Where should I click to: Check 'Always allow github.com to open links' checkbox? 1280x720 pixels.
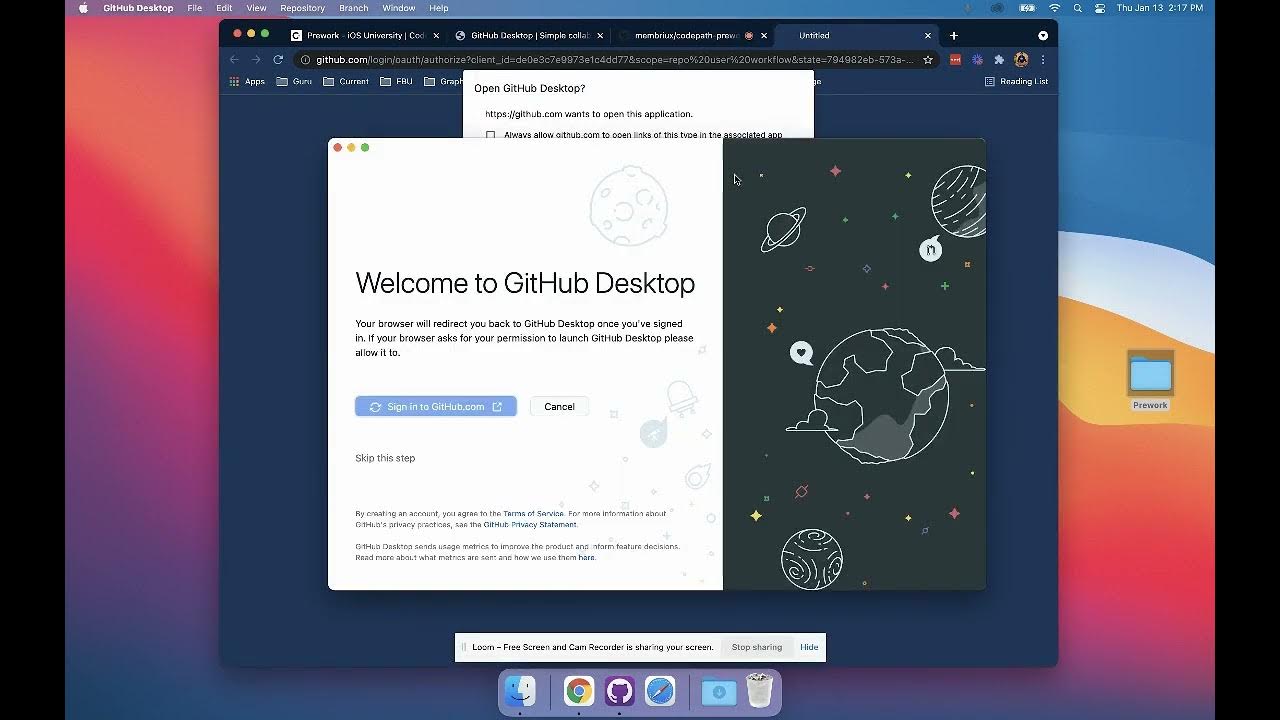click(490, 135)
